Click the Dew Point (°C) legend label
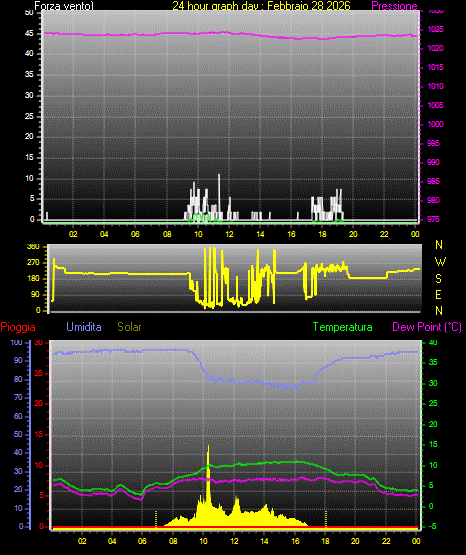This screenshot has height=555, width=466. [x=427, y=327]
